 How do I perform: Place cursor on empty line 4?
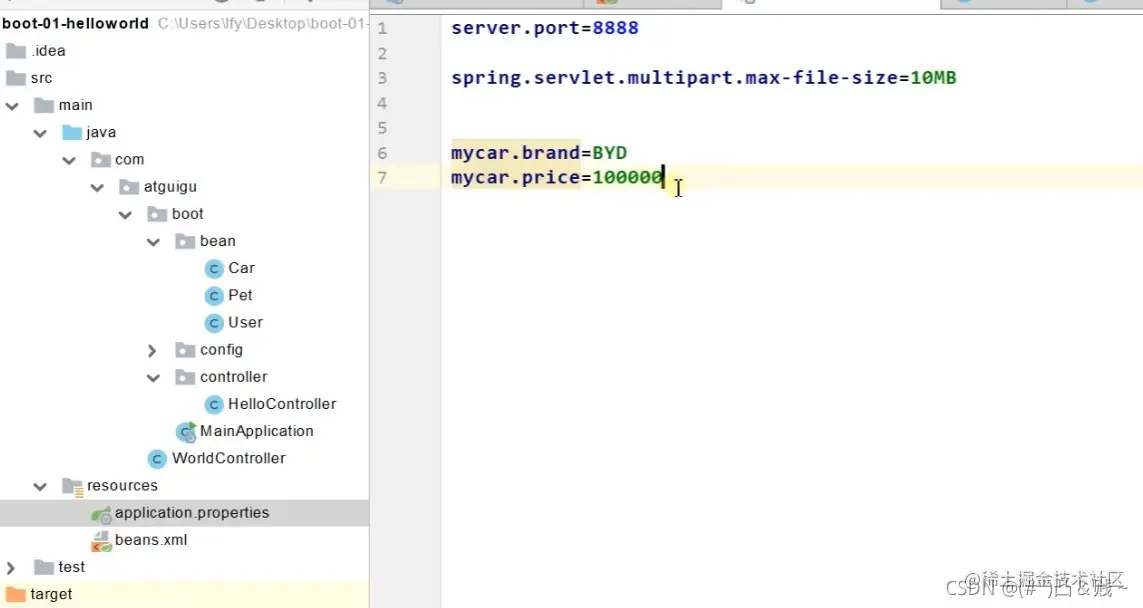point(792,103)
